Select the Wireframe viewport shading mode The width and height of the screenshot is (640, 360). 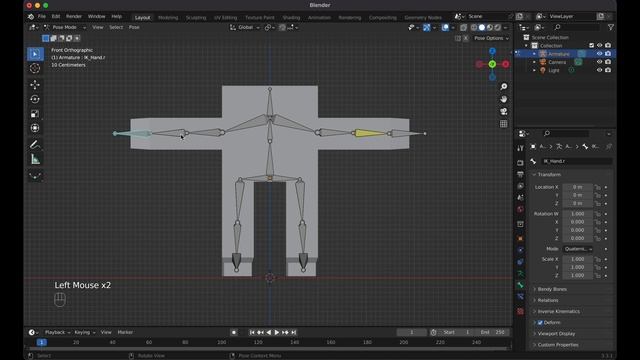(x=474, y=27)
